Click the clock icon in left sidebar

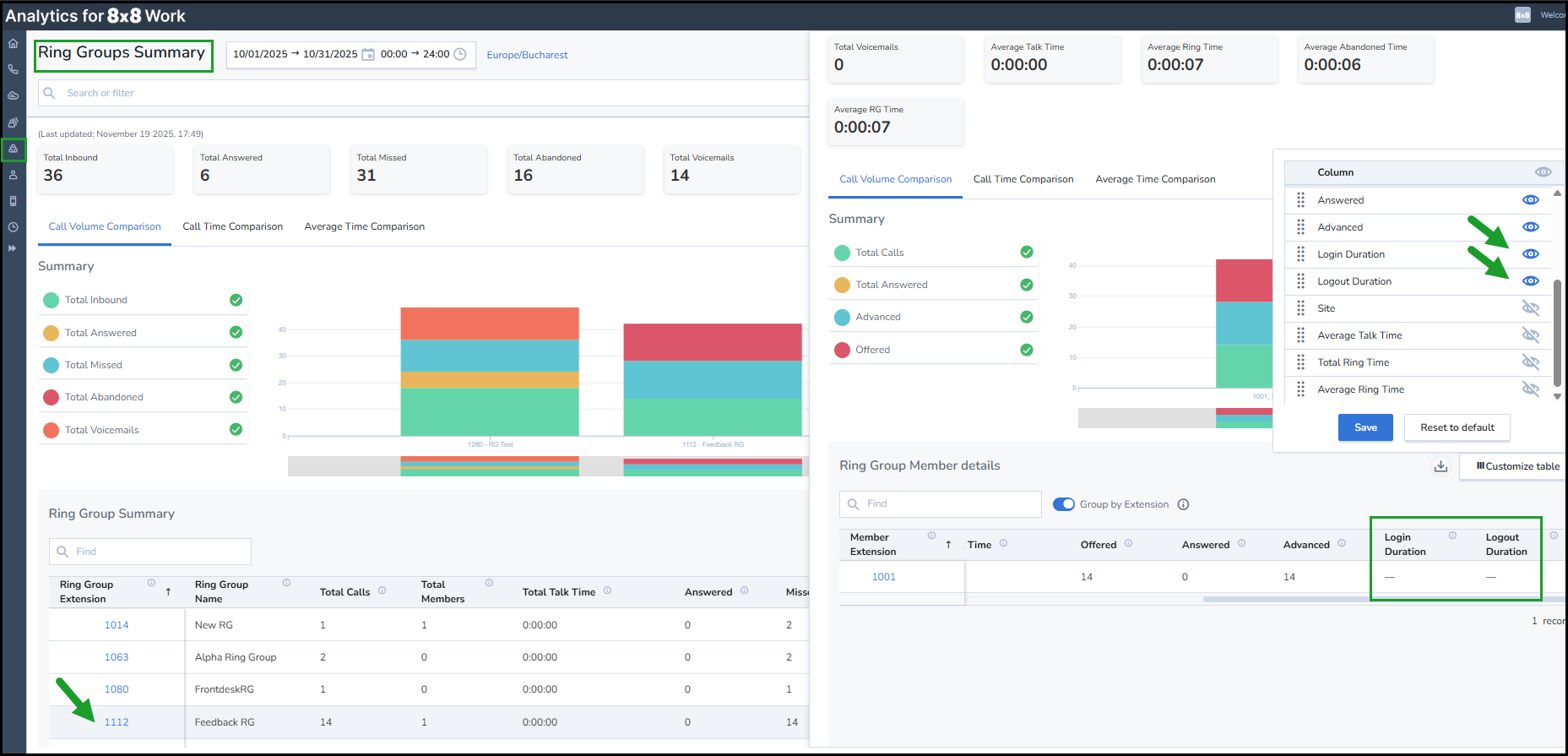pyautogui.click(x=13, y=227)
